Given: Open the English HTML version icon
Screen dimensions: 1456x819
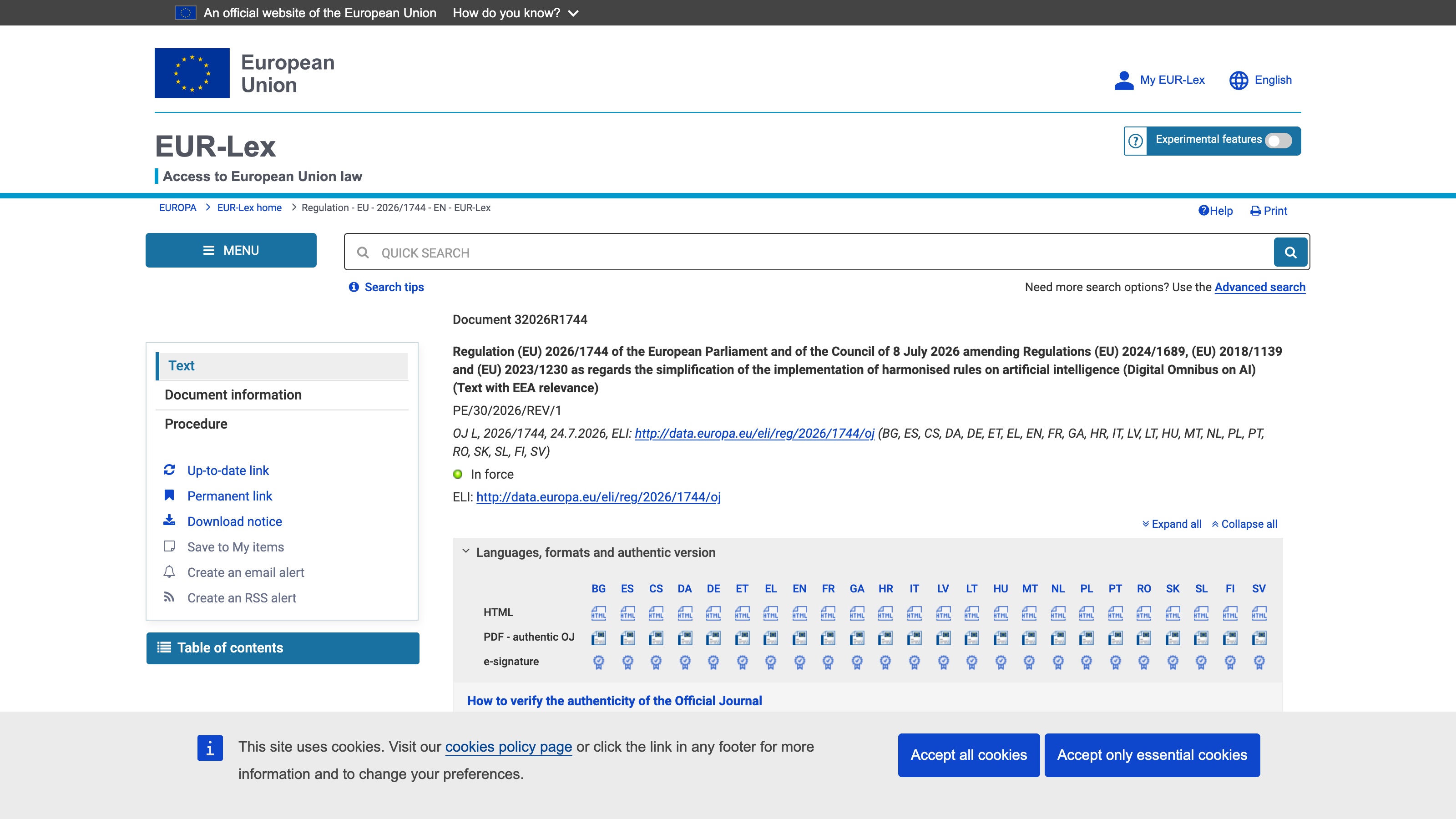Looking at the screenshot, I should (x=799, y=613).
